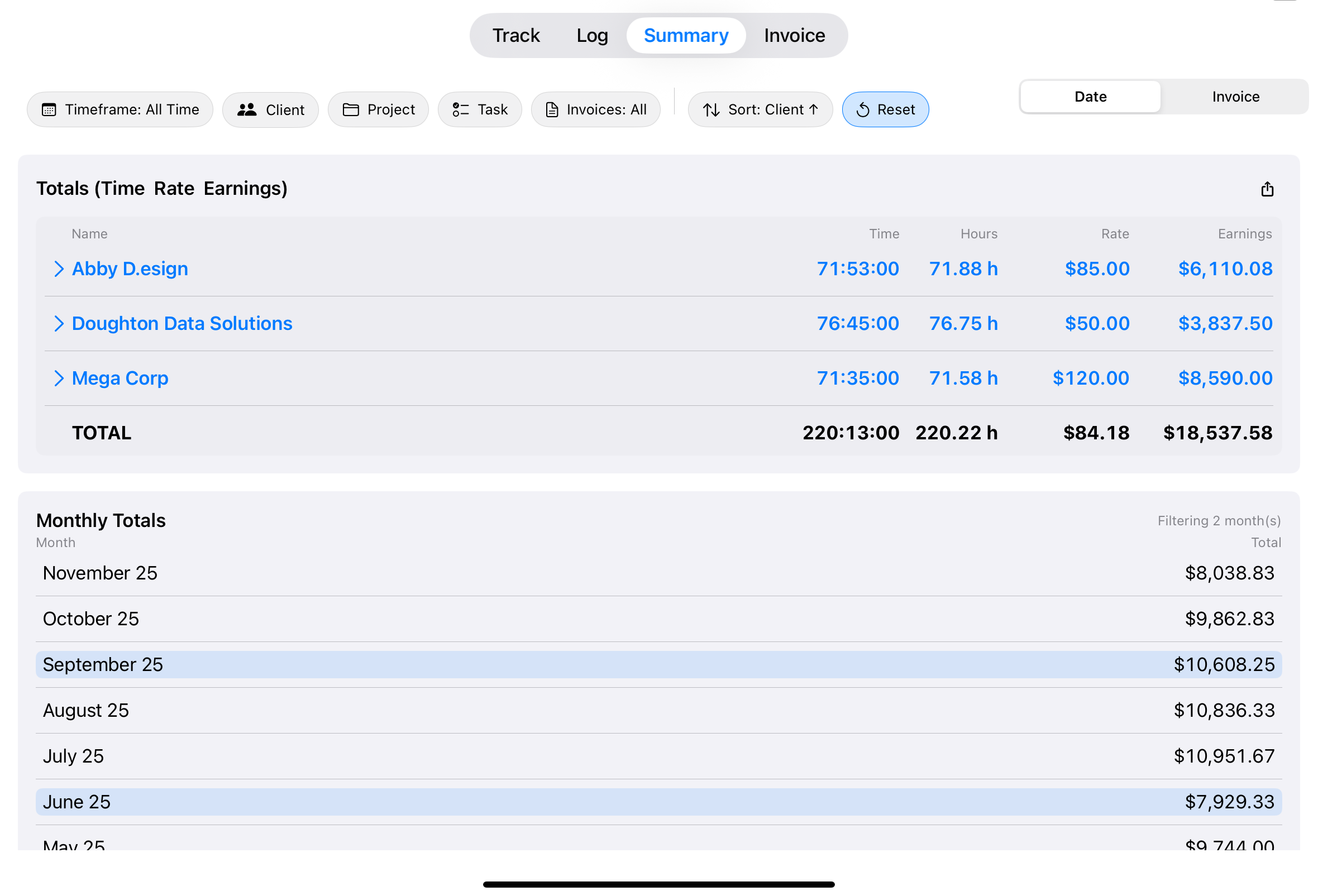1318x896 pixels.
Task: Expand the Mega Corp row
Action: [x=60, y=378]
